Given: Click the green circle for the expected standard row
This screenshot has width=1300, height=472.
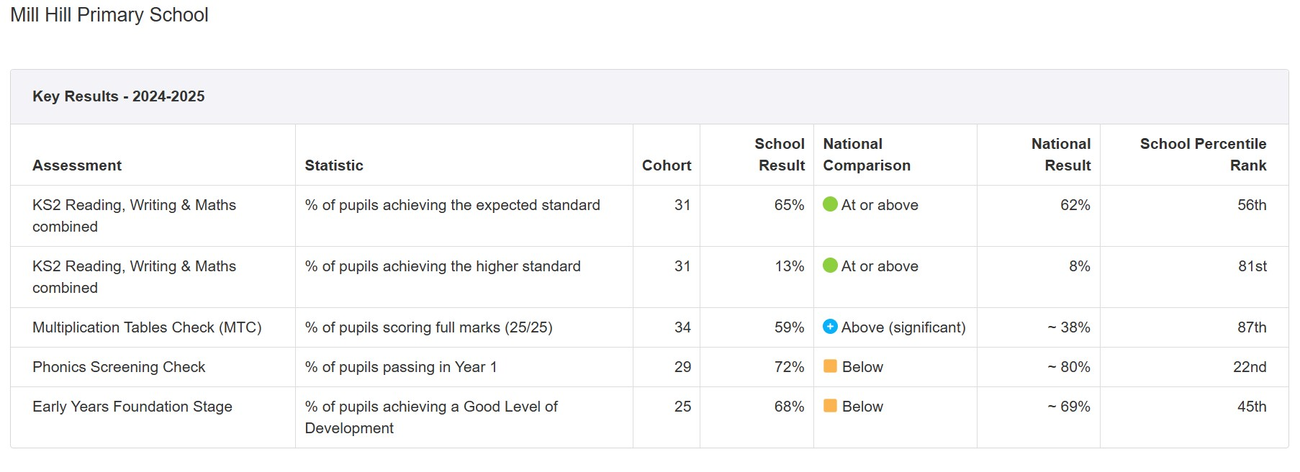Looking at the screenshot, I should (830, 205).
